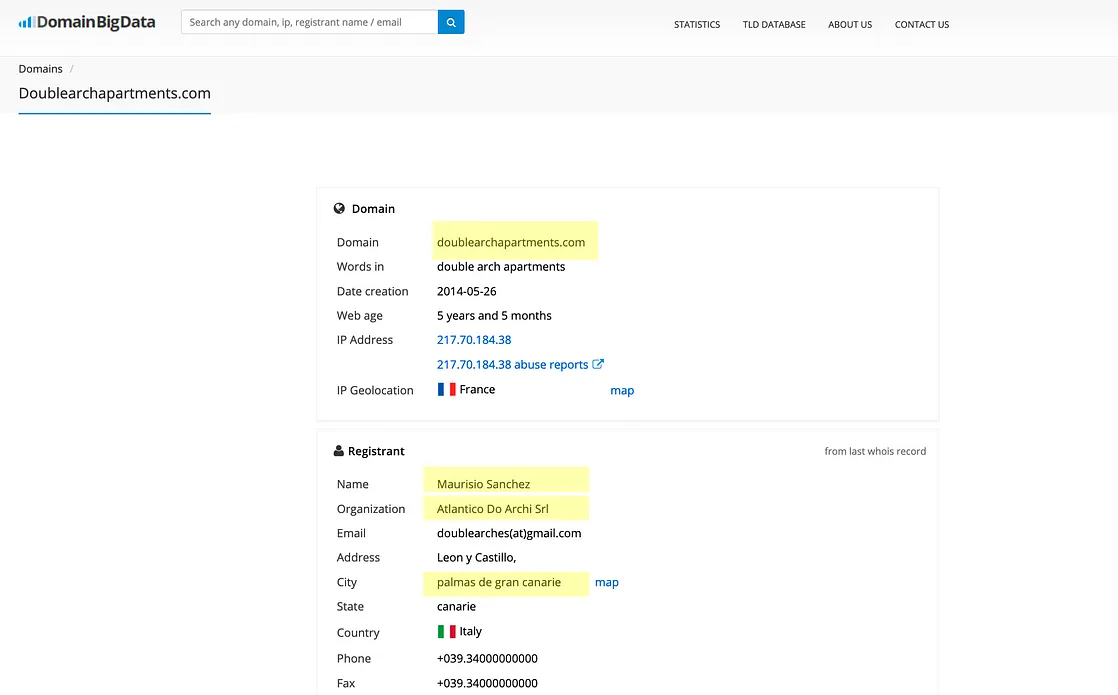Go to the About Us page

pyautogui.click(x=850, y=24)
